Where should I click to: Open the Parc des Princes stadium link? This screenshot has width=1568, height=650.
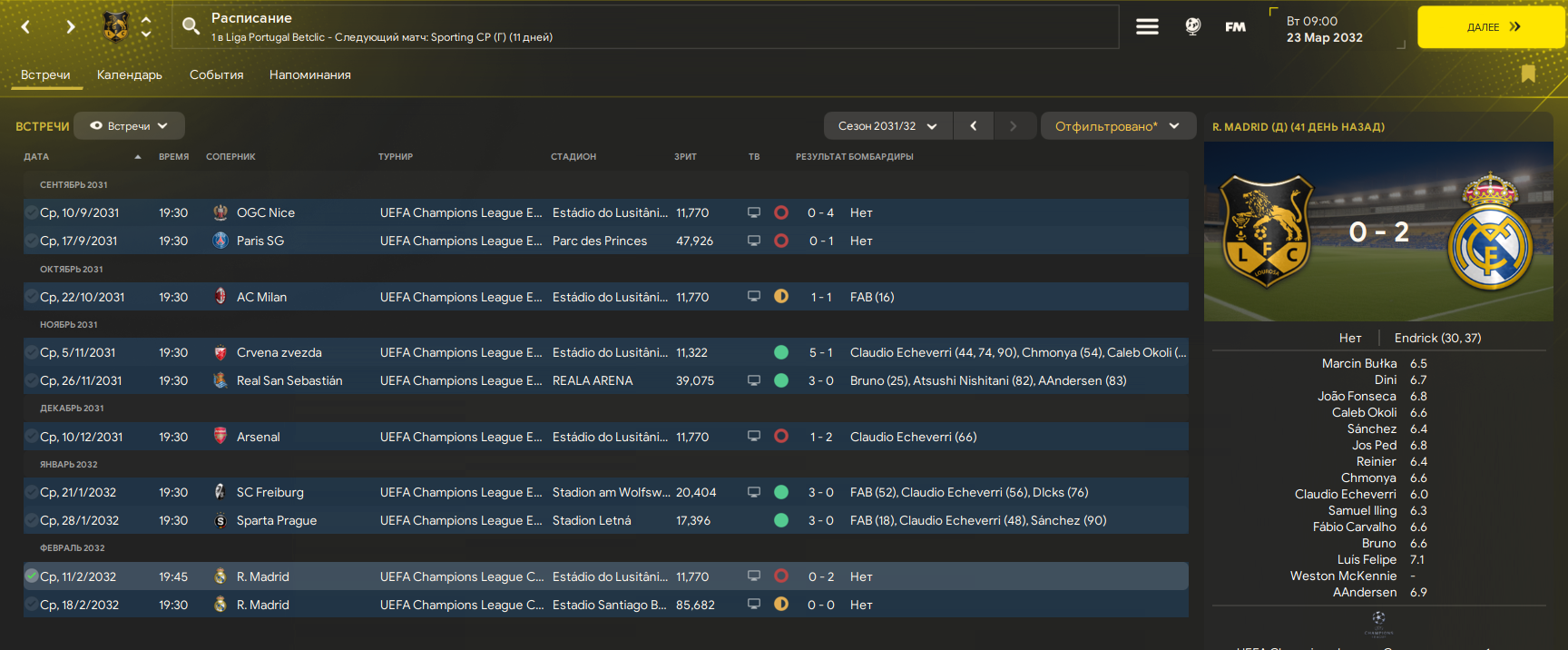(600, 241)
